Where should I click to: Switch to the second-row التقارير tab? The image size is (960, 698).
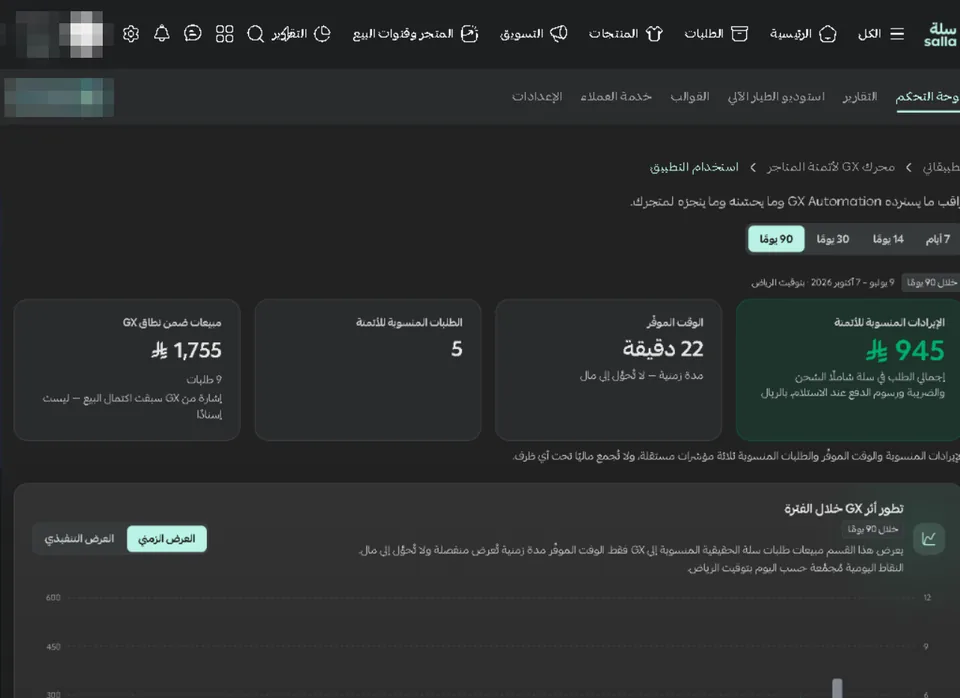coord(860,97)
